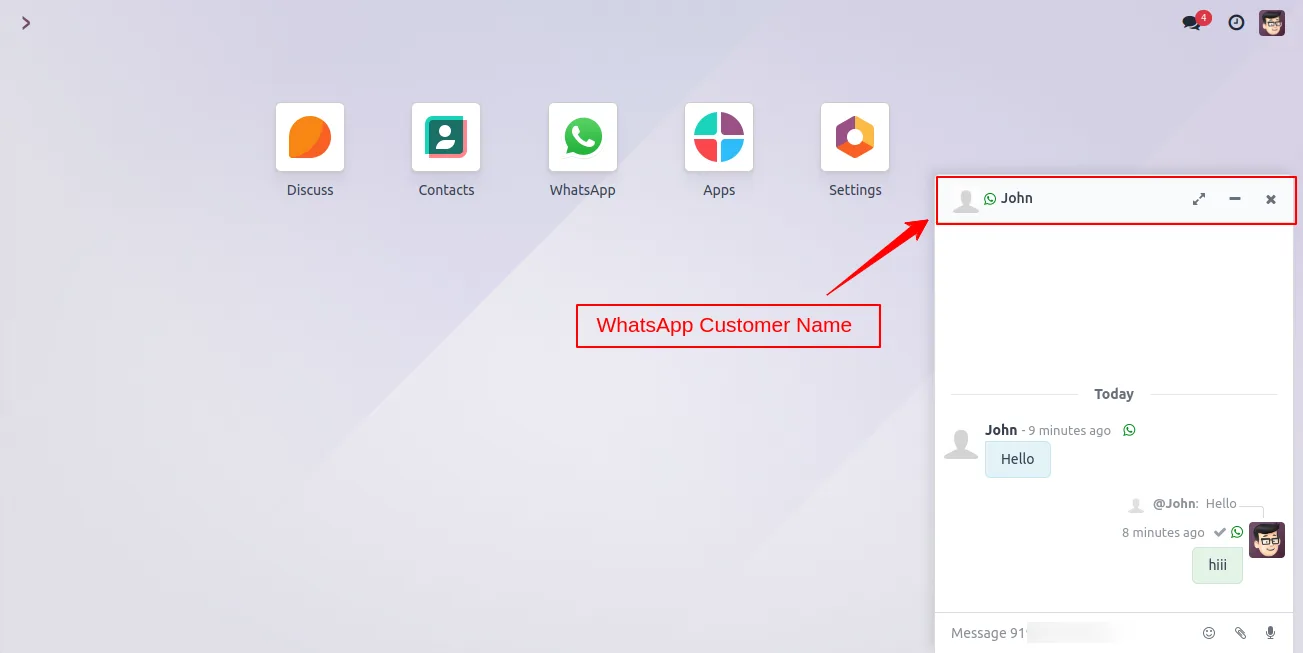The width and height of the screenshot is (1303, 653).
Task: Expand the top-left navigation chevron
Action: (x=26, y=22)
